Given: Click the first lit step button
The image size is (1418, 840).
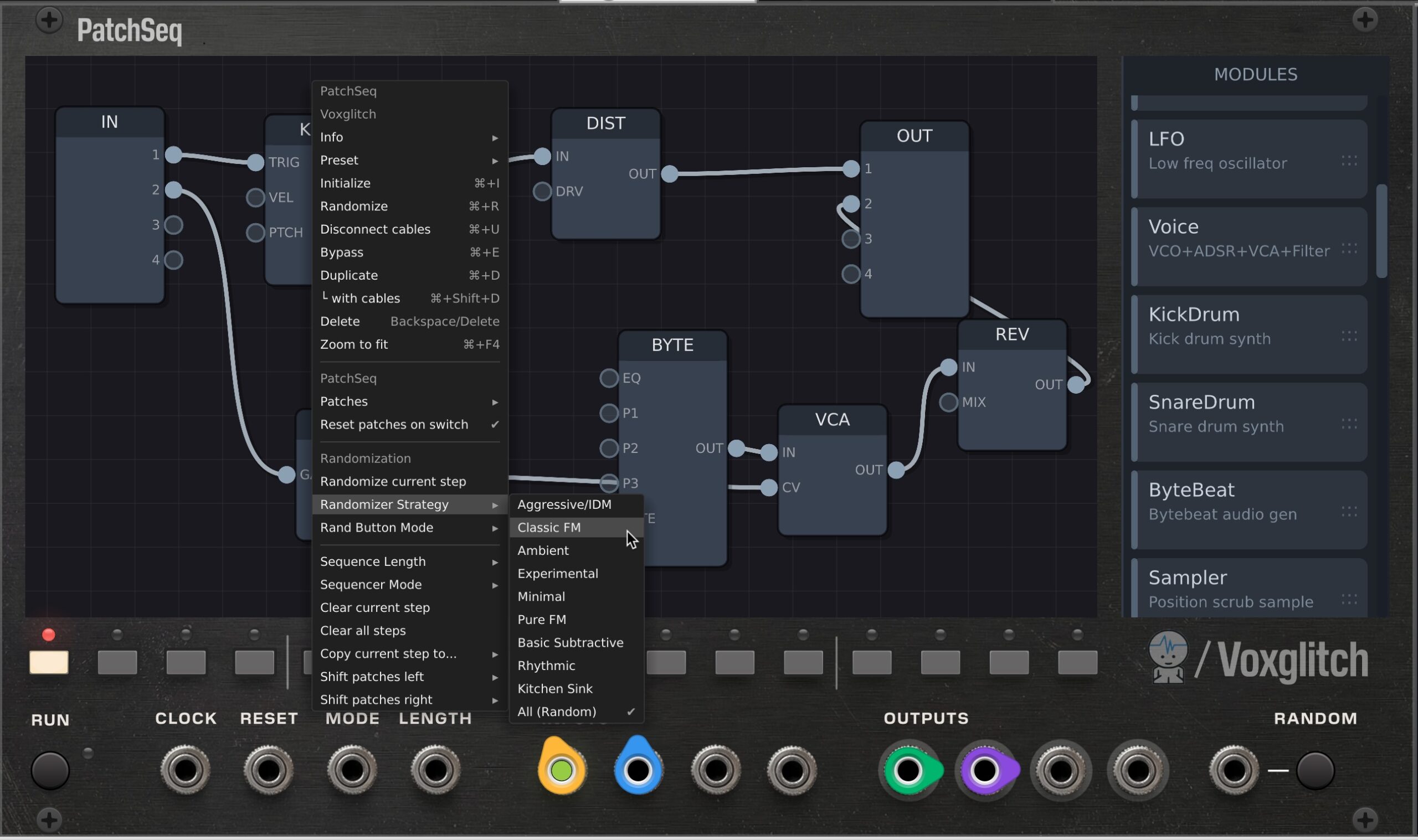Looking at the screenshot, I should point(49,662).
